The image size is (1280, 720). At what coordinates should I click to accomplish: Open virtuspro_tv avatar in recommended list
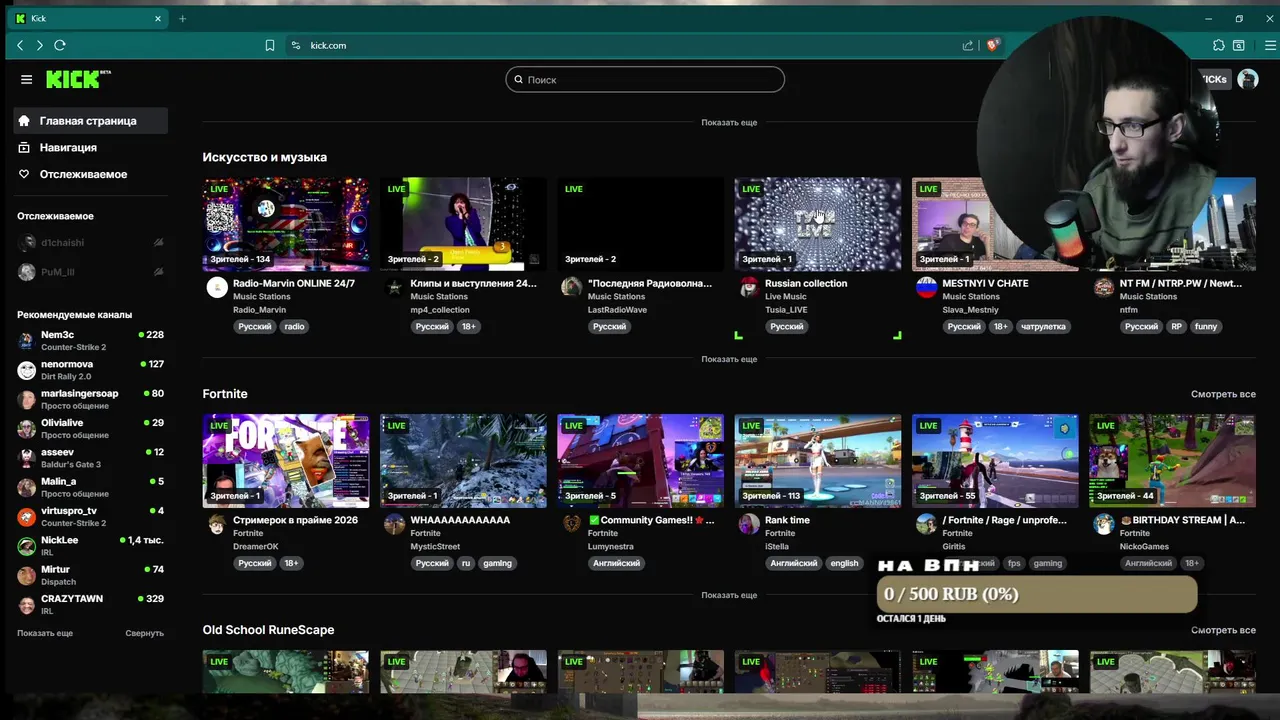[x=27, y=516]
